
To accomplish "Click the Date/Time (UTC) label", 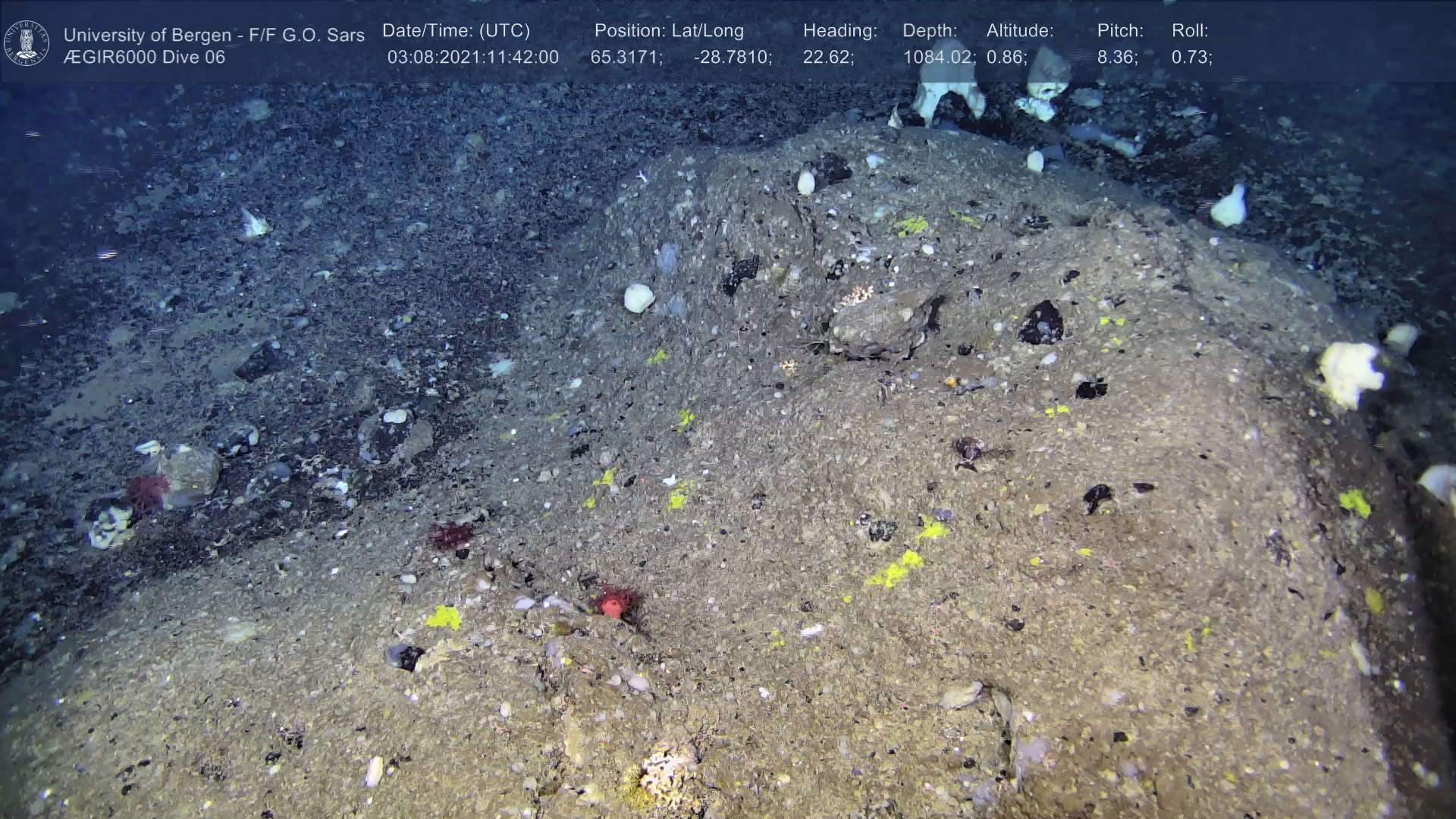I will [456, 31].
